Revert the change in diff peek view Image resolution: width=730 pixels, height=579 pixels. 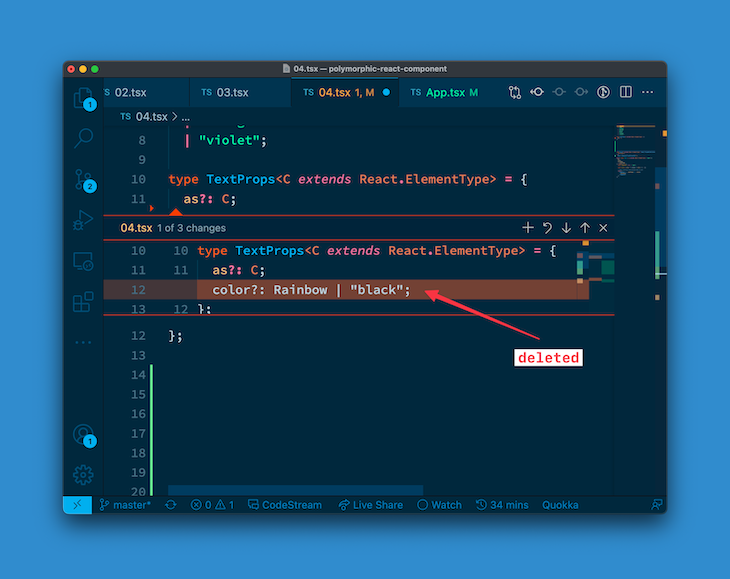pyautogui.click(x=547, y=228)
